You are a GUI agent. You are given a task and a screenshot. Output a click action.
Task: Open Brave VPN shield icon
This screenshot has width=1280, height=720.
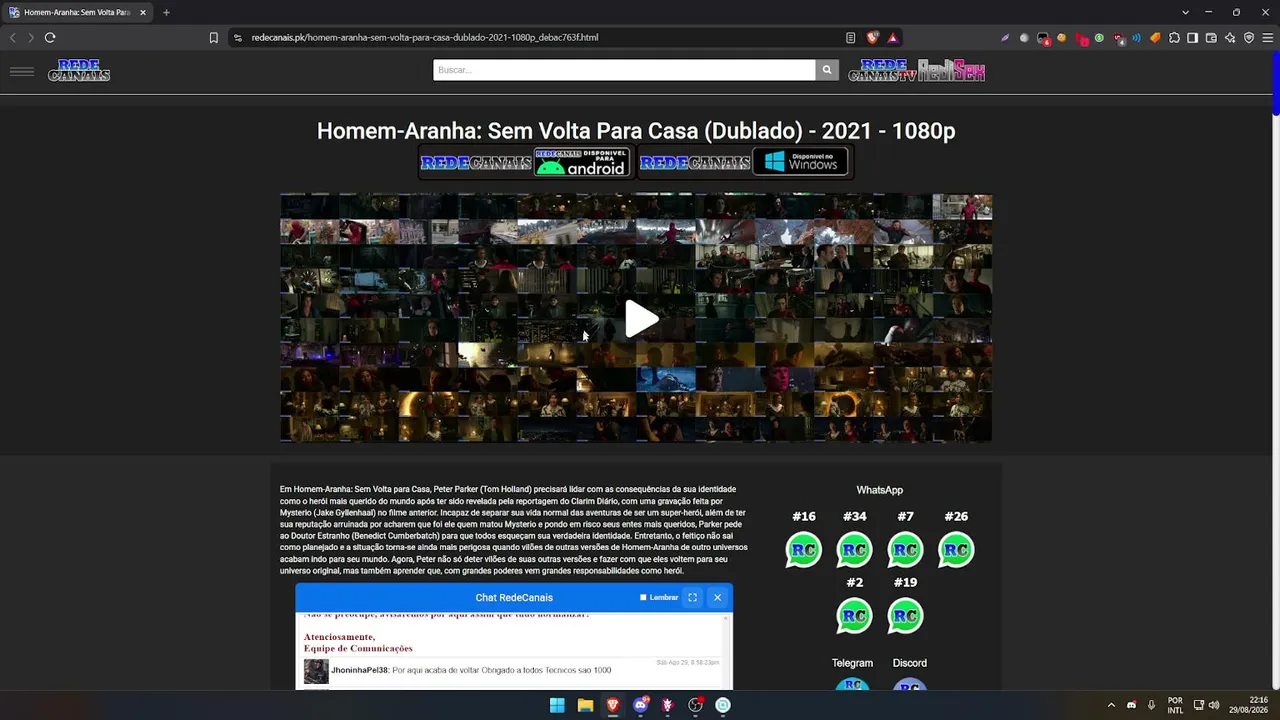click(x=1249, y=38)
